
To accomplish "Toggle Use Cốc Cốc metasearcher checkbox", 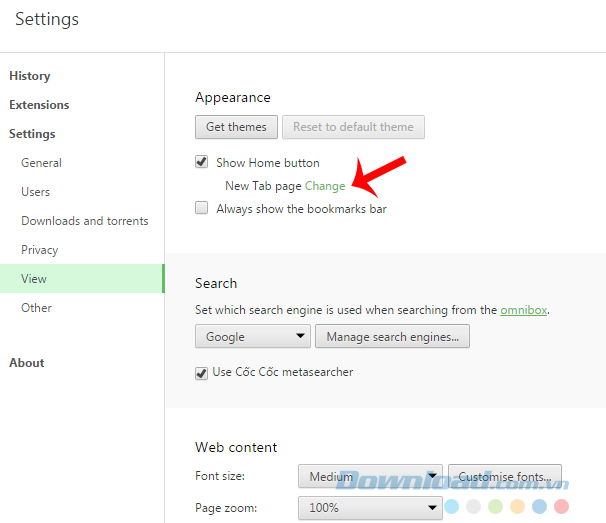I will click(x=202, y=372).
